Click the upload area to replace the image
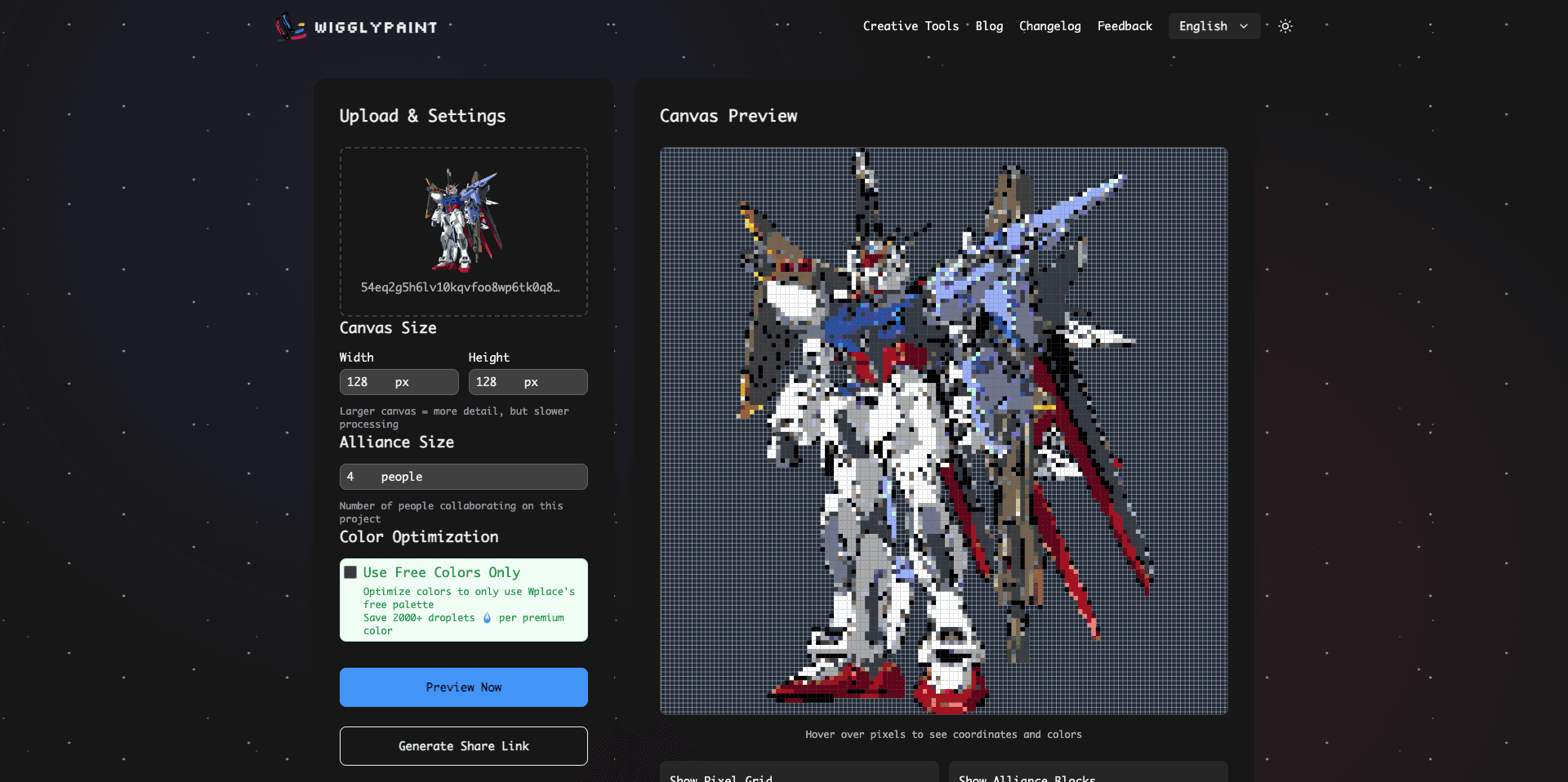The width and height of the screenshot is (1568, 782). (x=463, y=232)
